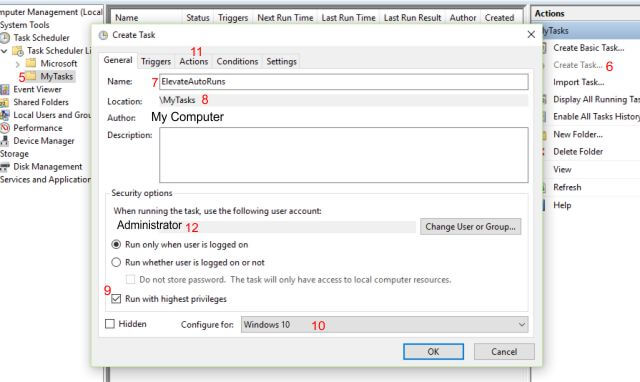
Task: Close the Create Task dialog
Action: [x=531, y=35]
